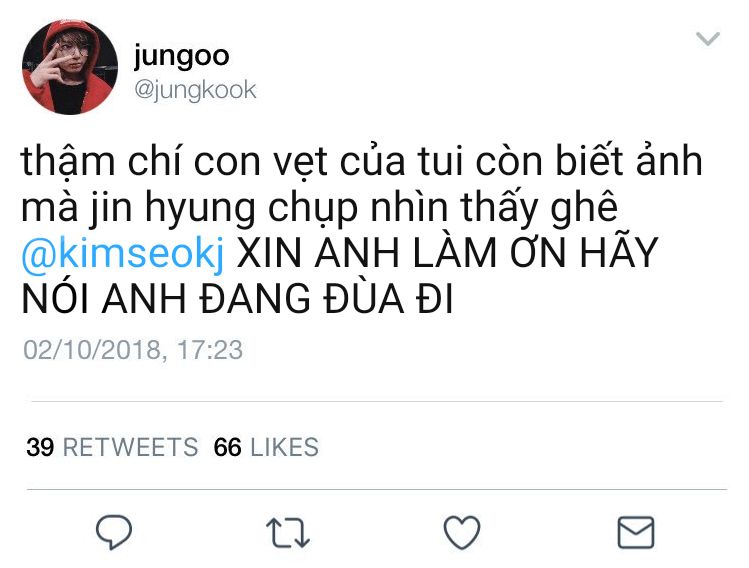Visit the jungoo display name profile
Screen dimensions: 749x568
(x=181, y=55)
